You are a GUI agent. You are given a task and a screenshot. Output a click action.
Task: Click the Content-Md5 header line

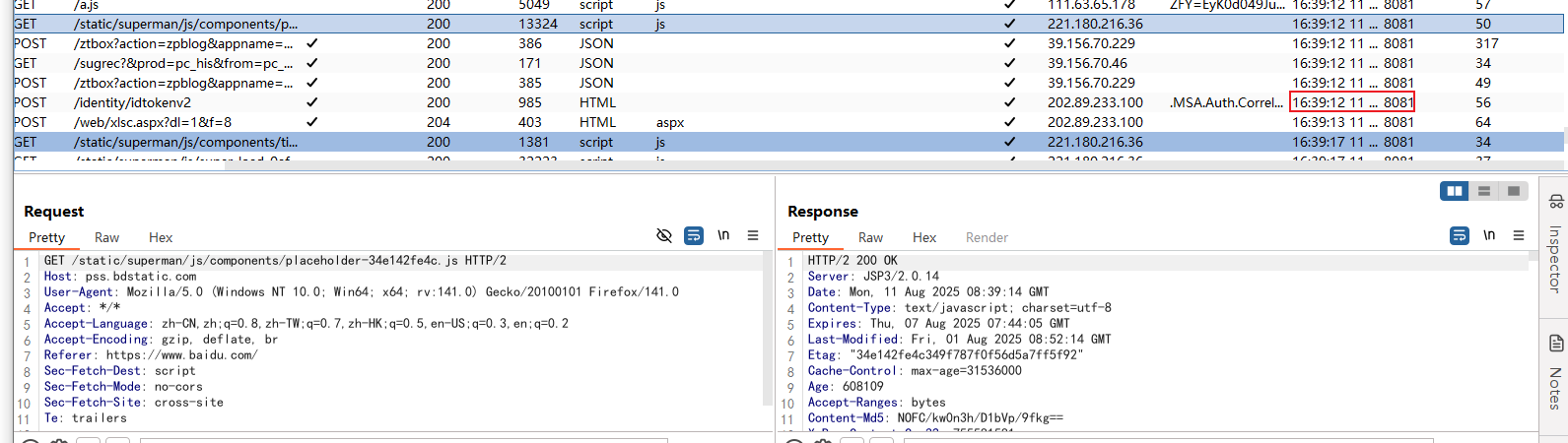click(x=935, y=418)
